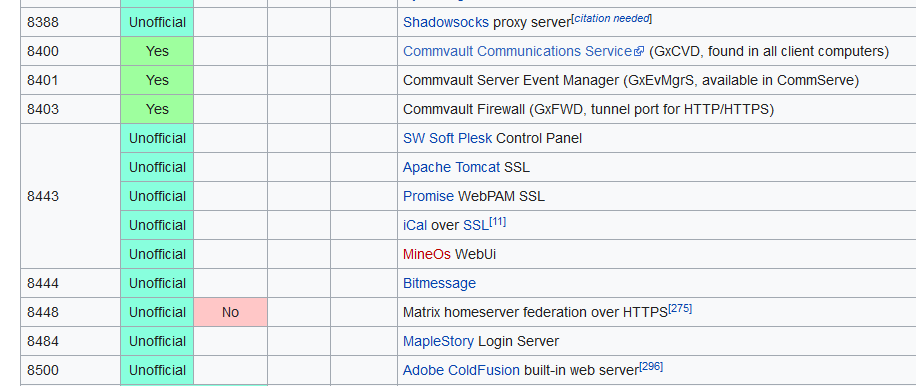Click the Control Panel text after Plesk

tap(539, 138)
